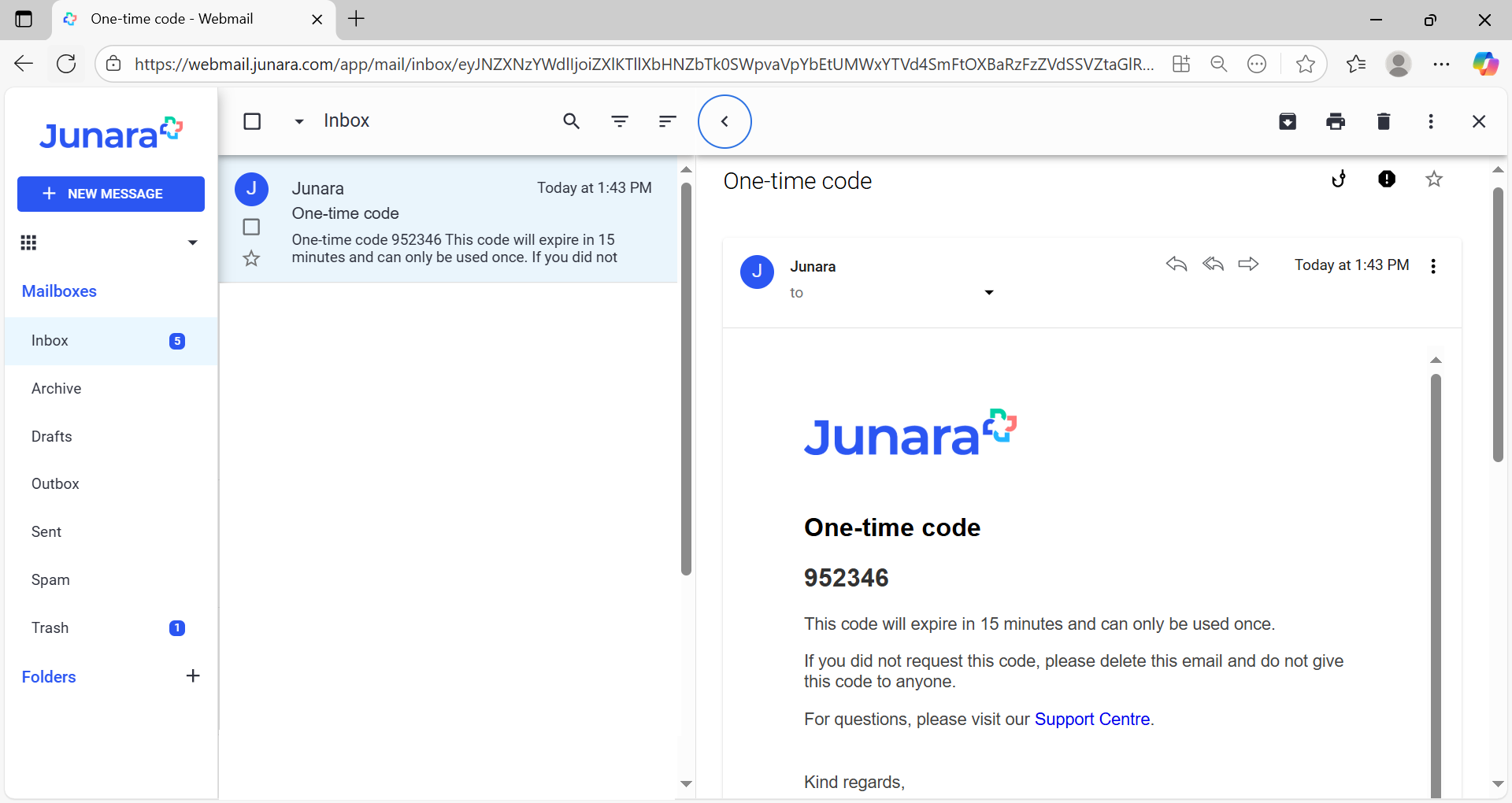Click the Junara logo in the sidebar
Viewport: 1512px width, 803px height.
tap(111, 135)
